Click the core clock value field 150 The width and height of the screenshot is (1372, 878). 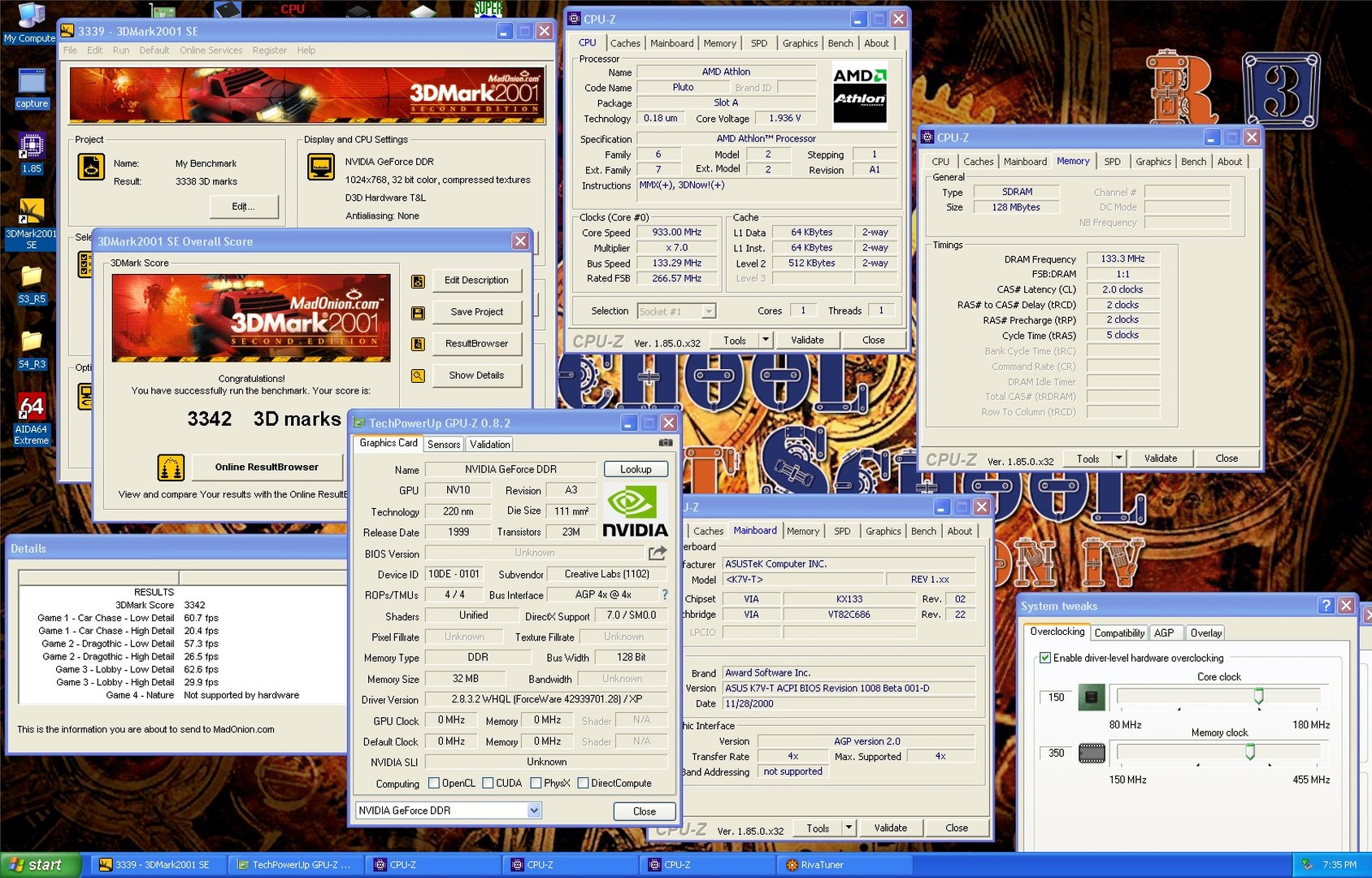pyautogui.click(x=1056, y=697)
